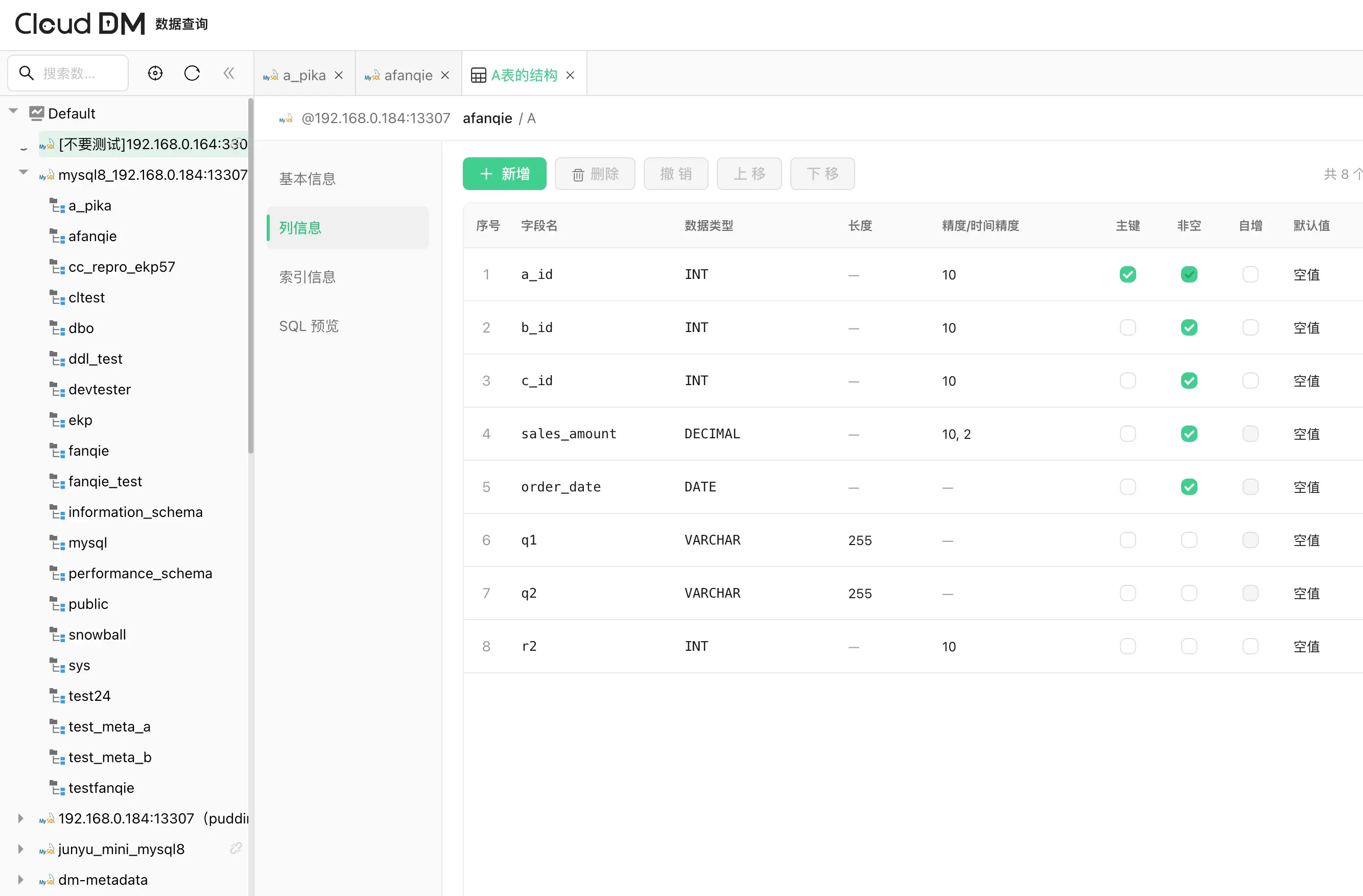The image size is (1363, 896).
Task: Click the refresh tree icon
Action: pyautogui.click(x=192, y=73)
